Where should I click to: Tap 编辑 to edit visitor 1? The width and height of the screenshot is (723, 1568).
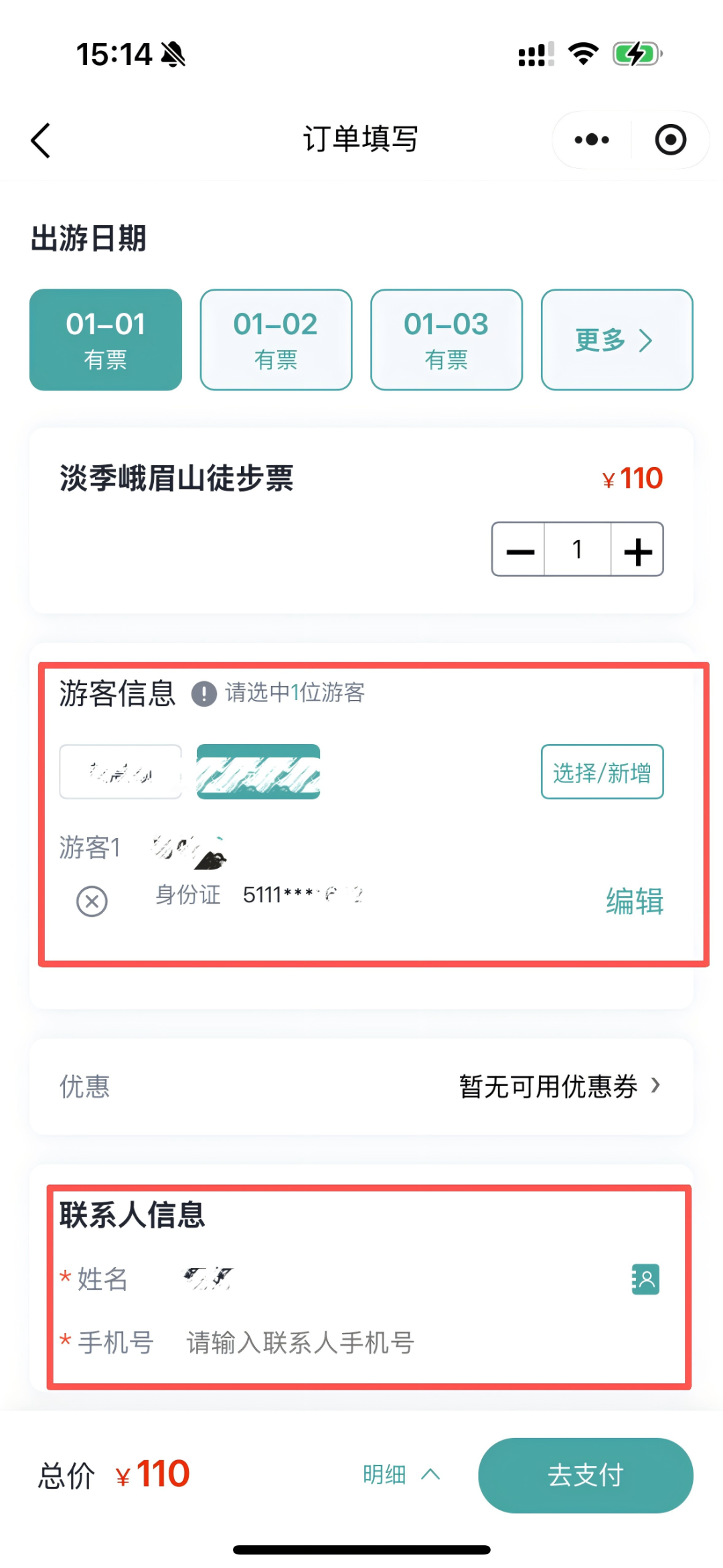point(635,901)
